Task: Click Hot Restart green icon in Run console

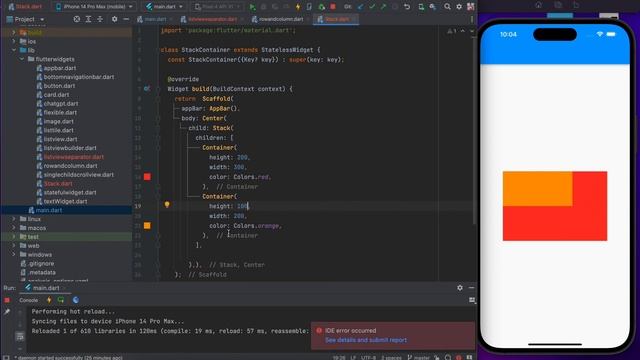Action: (61, 300)
